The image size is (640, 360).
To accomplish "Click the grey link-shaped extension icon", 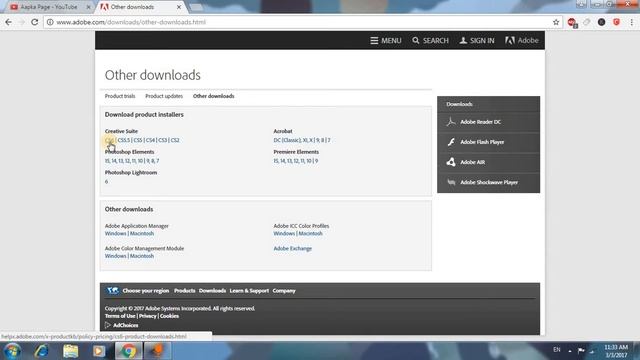I will (587, 22).
